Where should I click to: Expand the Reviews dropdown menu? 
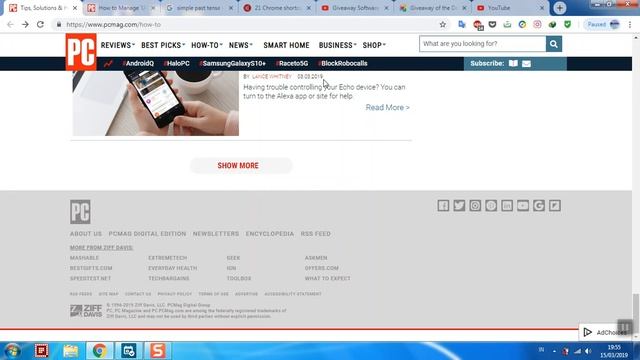pos(118,45)
